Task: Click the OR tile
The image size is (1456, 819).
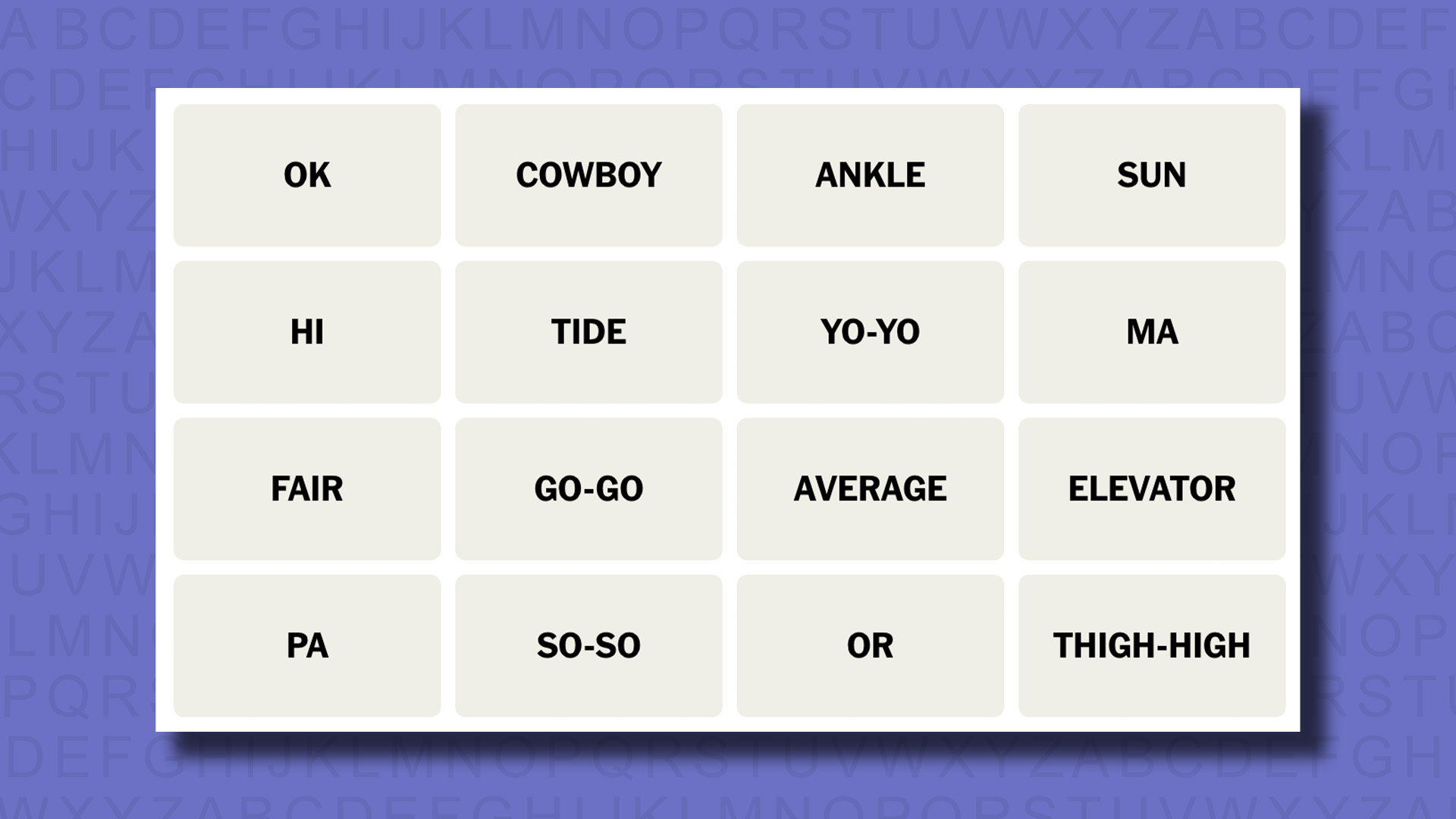Action: pos(868,645)
